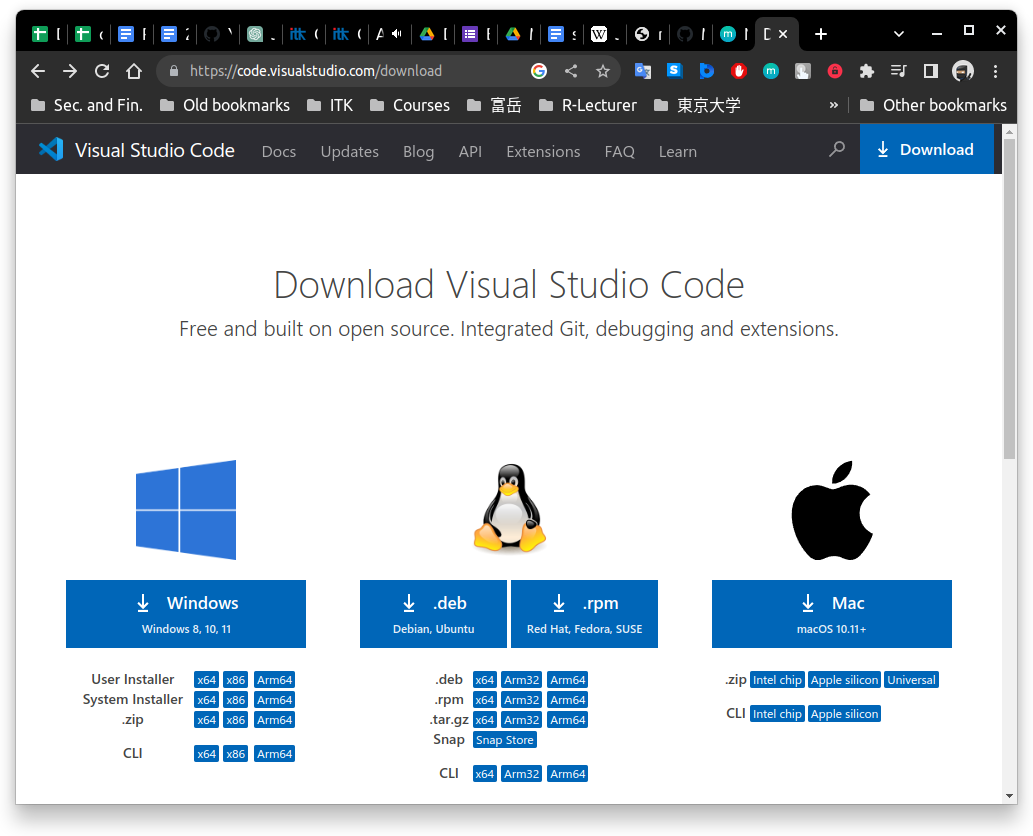Open the red padlock extension

click(835, 71)
